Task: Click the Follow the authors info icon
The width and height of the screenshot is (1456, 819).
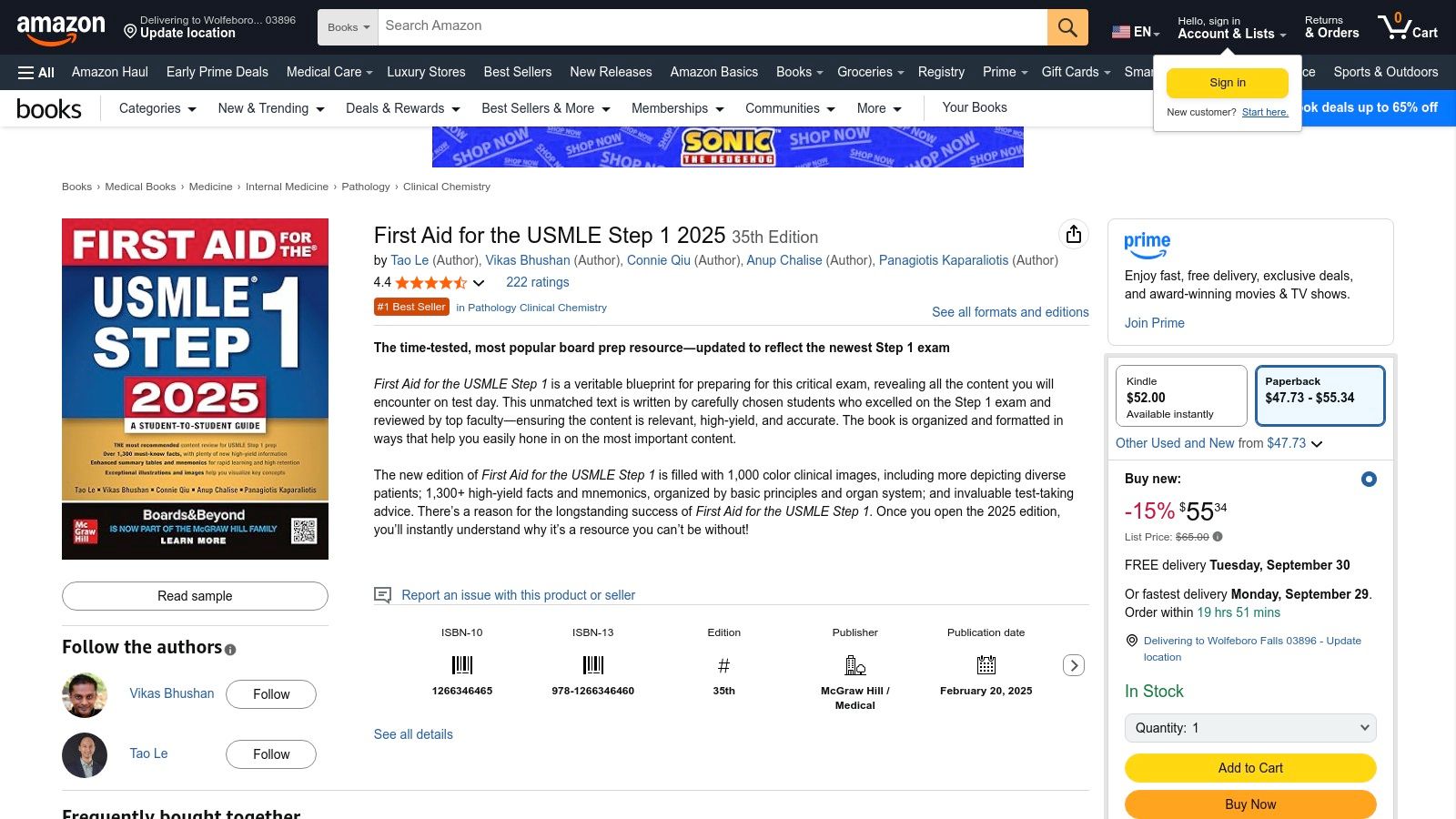Action: click(x=230, y=650)
